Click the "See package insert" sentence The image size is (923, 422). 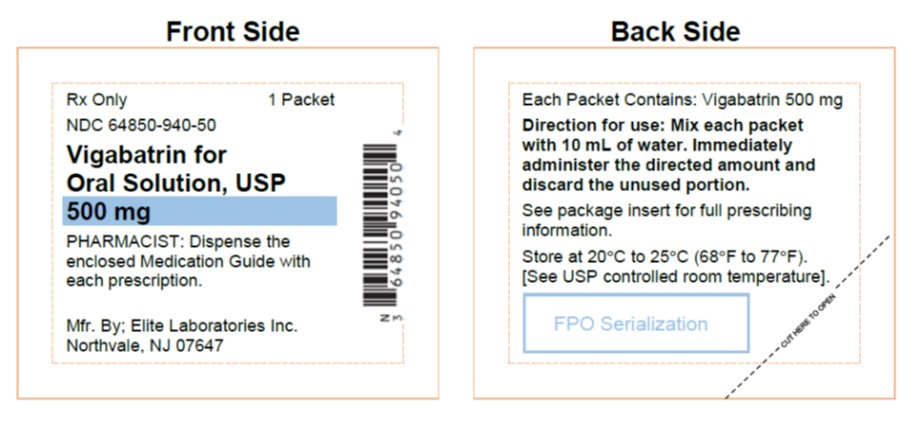click(666, 220)
